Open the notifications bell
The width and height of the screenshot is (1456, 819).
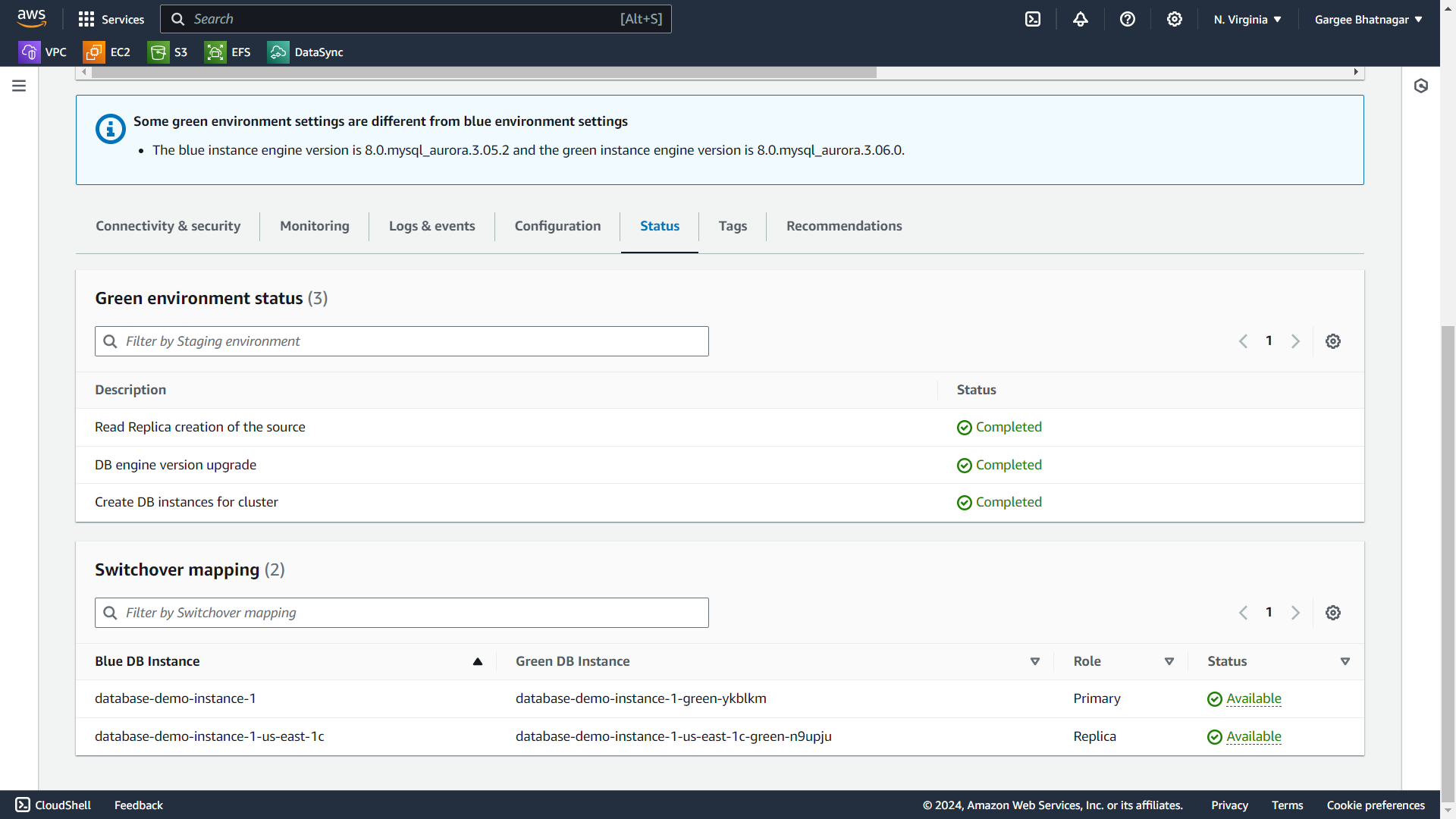pyautogui.click(x=1080, y=19)
